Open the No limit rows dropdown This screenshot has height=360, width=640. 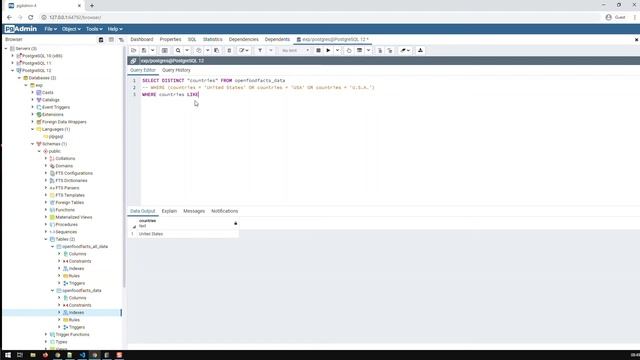point(295,51)
